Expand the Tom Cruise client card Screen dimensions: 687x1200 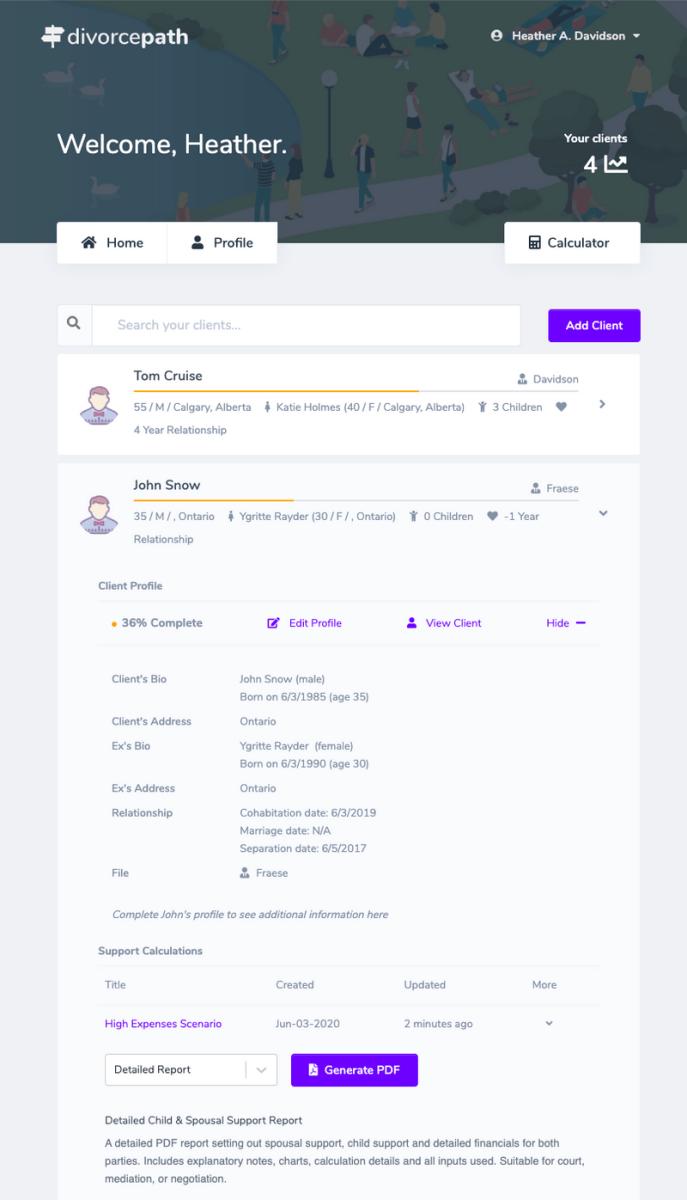(x=602, y=404)
